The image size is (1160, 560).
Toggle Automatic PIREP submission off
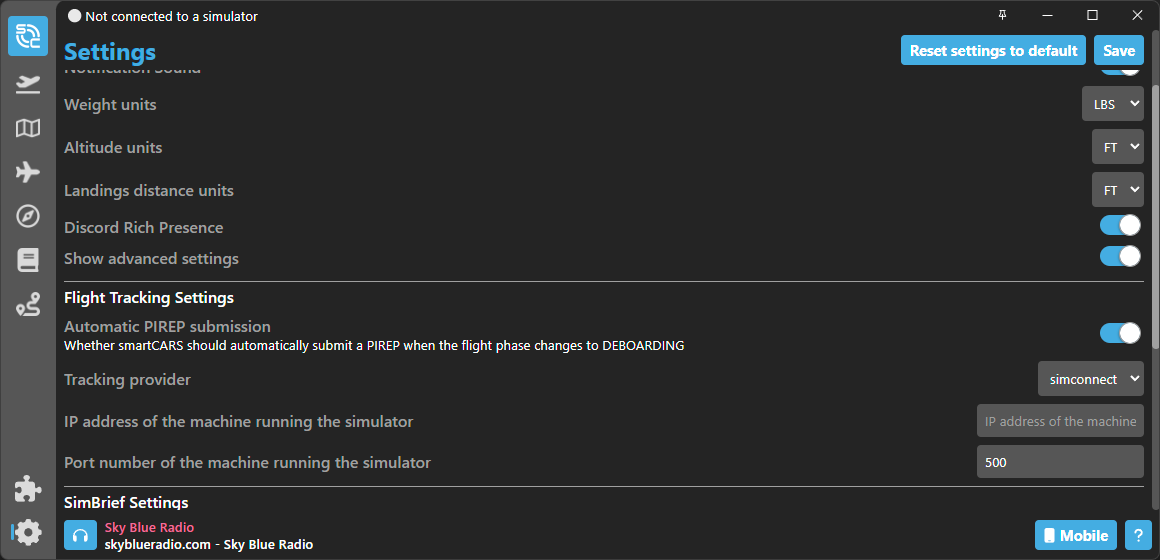(x=1120, y=333)
